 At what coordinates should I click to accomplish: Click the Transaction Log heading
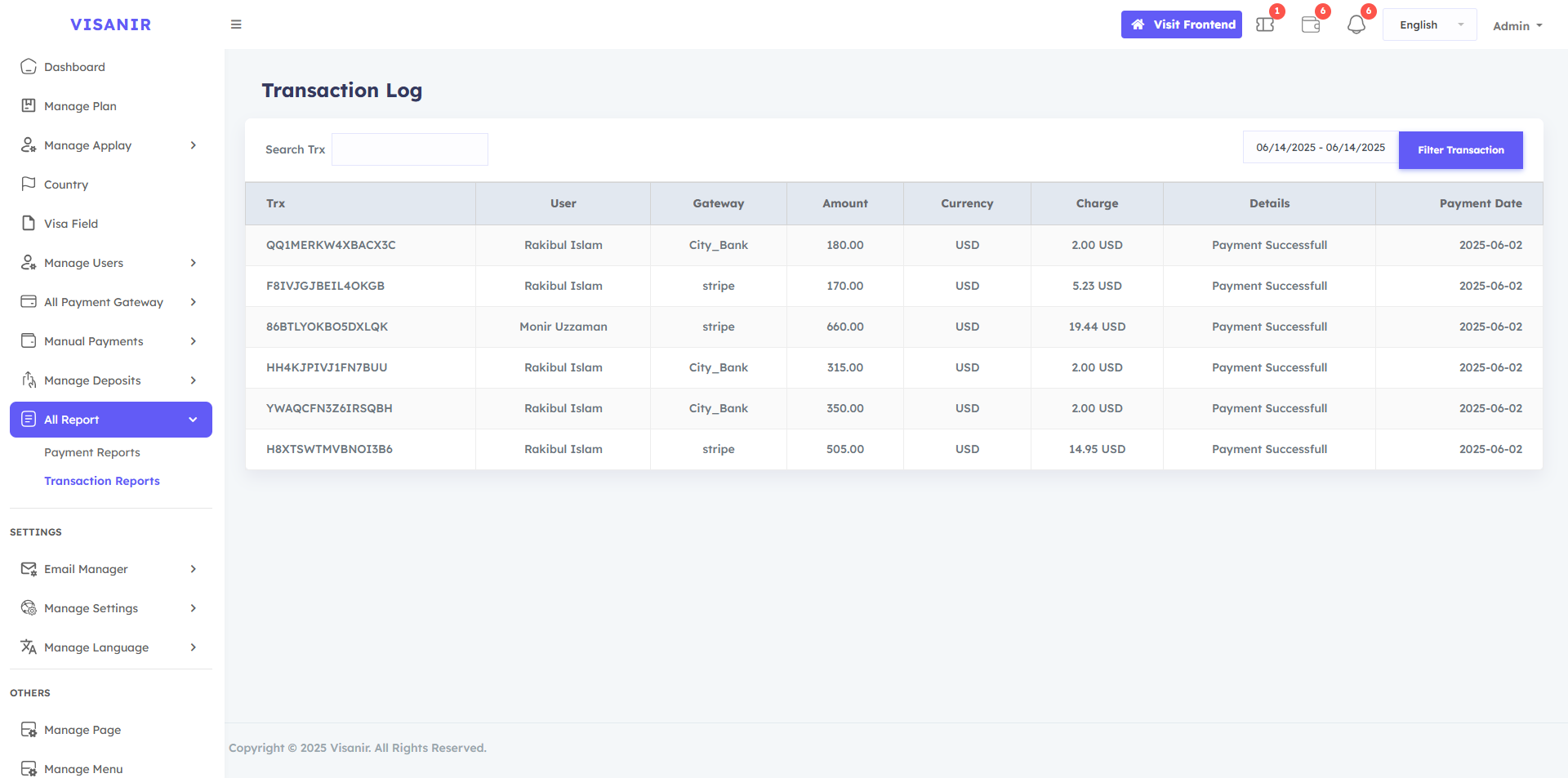pos(342,90)
